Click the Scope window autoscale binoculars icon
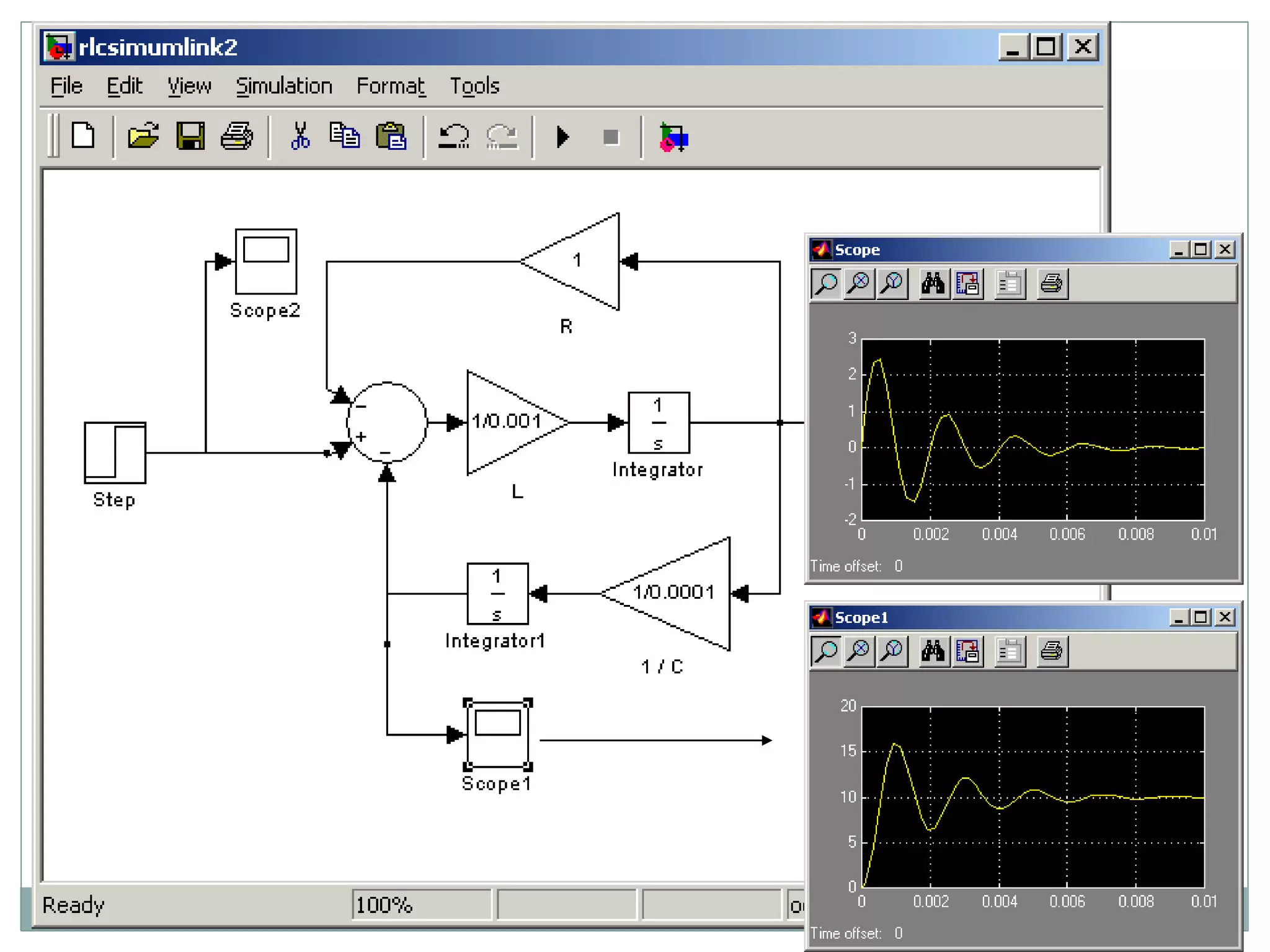1270x952 pixels. click(x=933, y=284)
